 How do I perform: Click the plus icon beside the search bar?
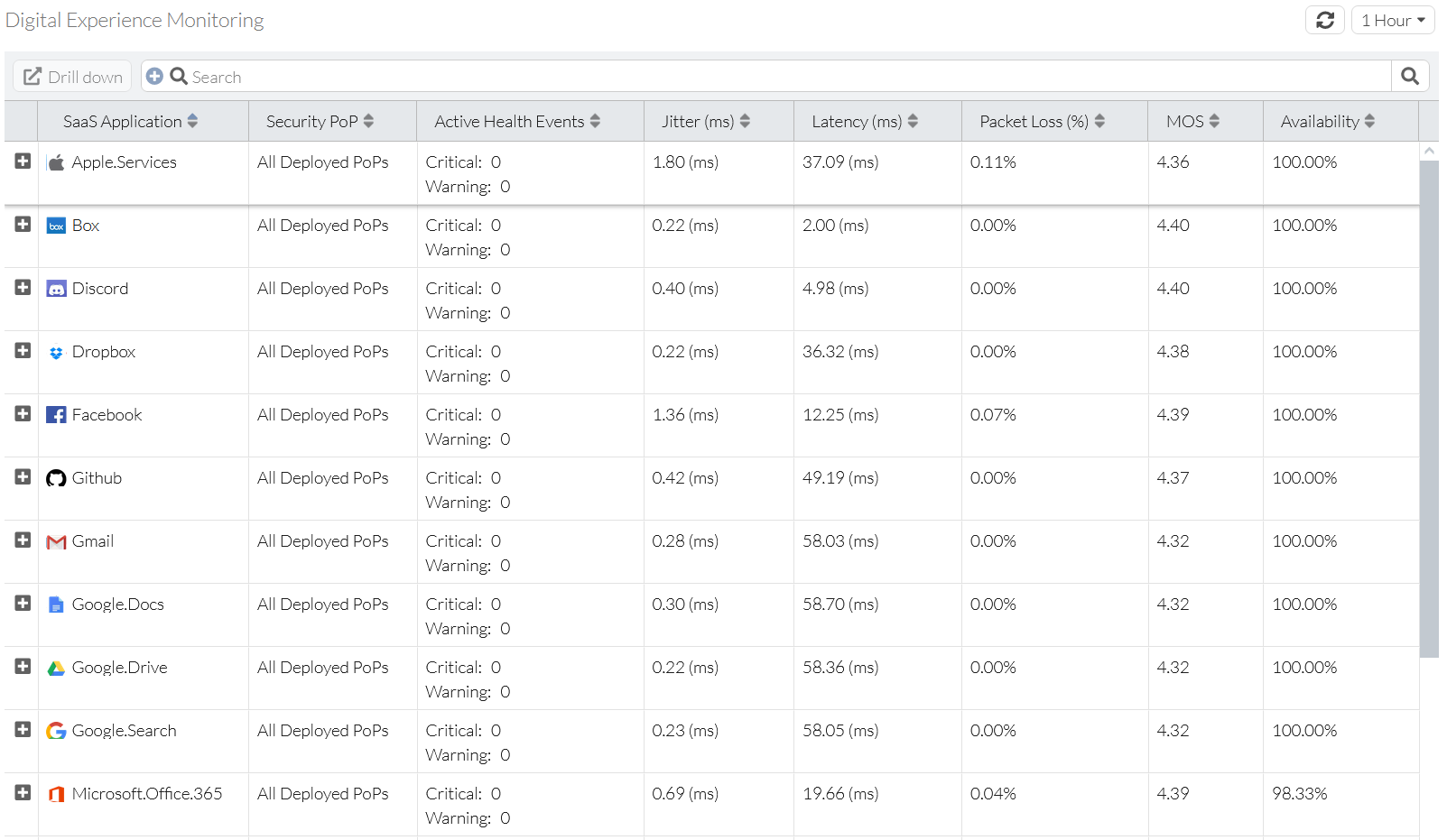154,76
